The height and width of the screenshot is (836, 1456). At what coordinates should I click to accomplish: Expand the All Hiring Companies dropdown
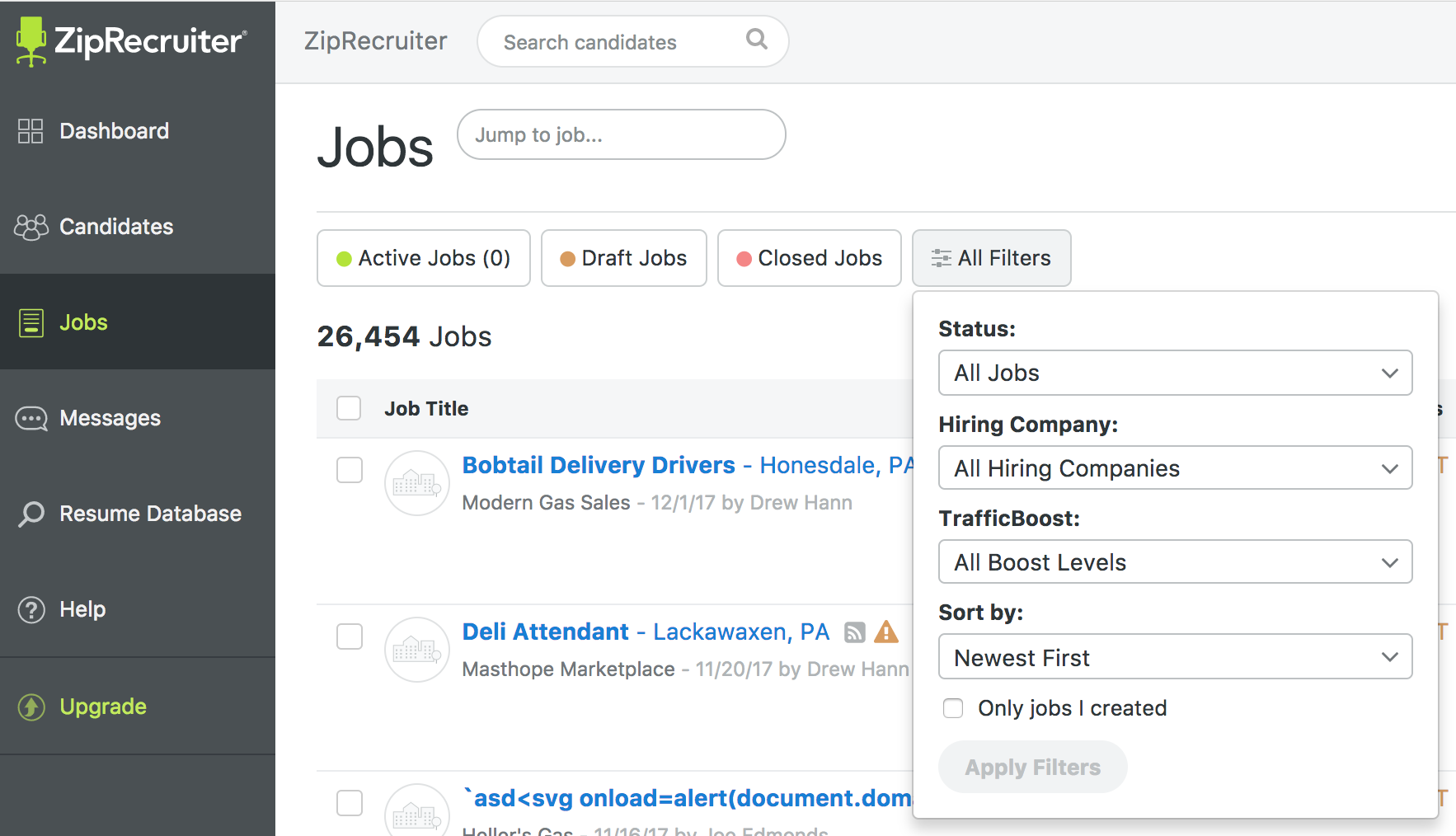pos(1175,468)
